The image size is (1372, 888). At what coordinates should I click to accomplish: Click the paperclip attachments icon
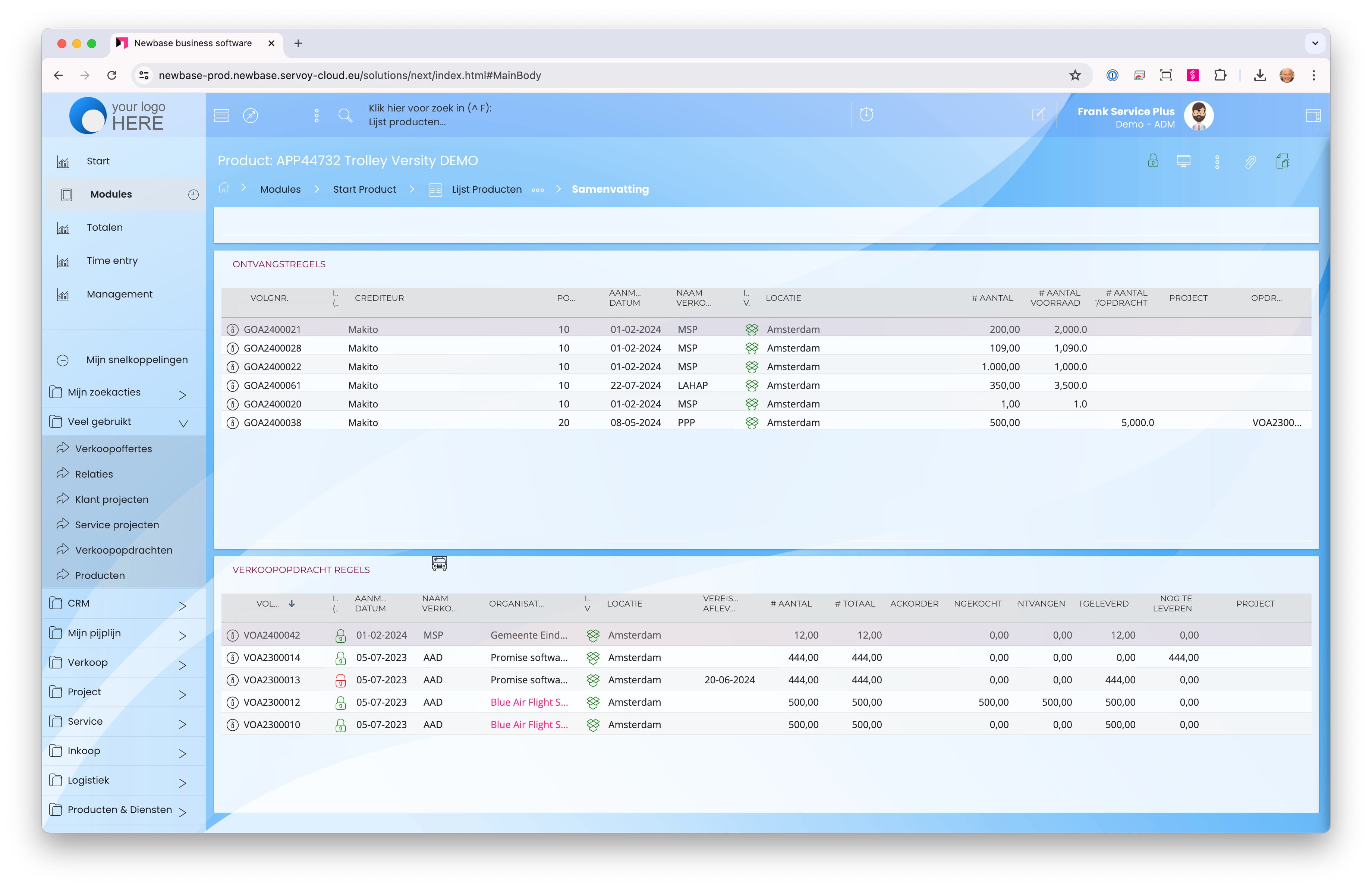(1250, 162)
